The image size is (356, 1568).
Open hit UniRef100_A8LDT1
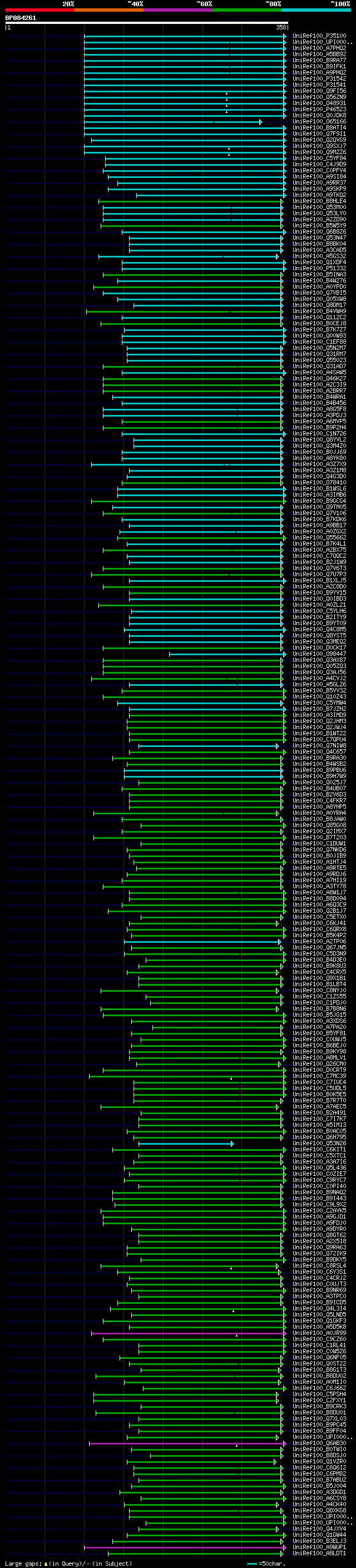tap(319, 1554)
